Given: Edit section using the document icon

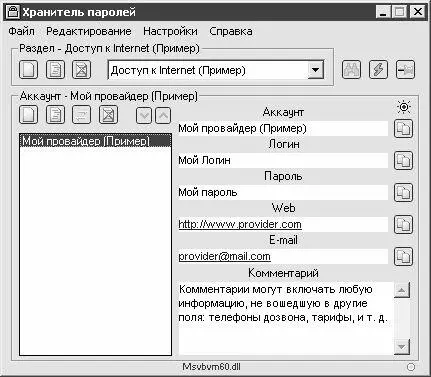Looking at the screenshot, I should [x=55, y=70].
